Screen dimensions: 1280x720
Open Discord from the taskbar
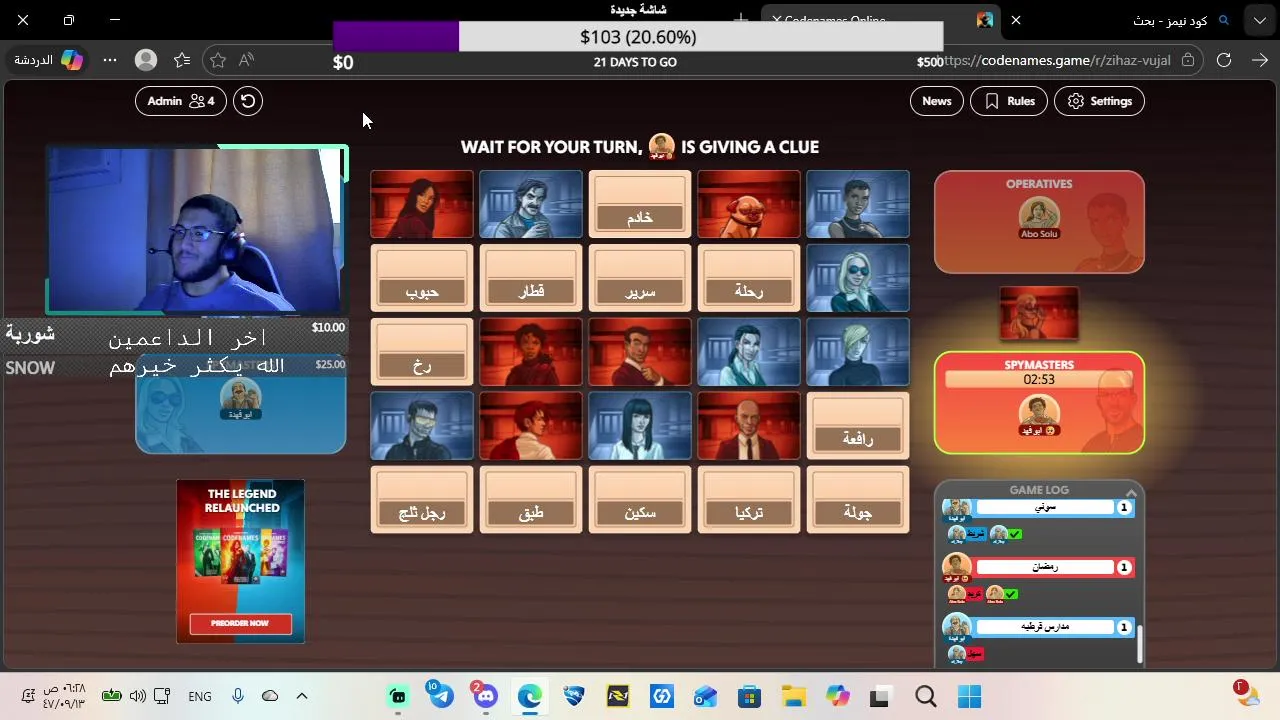(485, 696)
